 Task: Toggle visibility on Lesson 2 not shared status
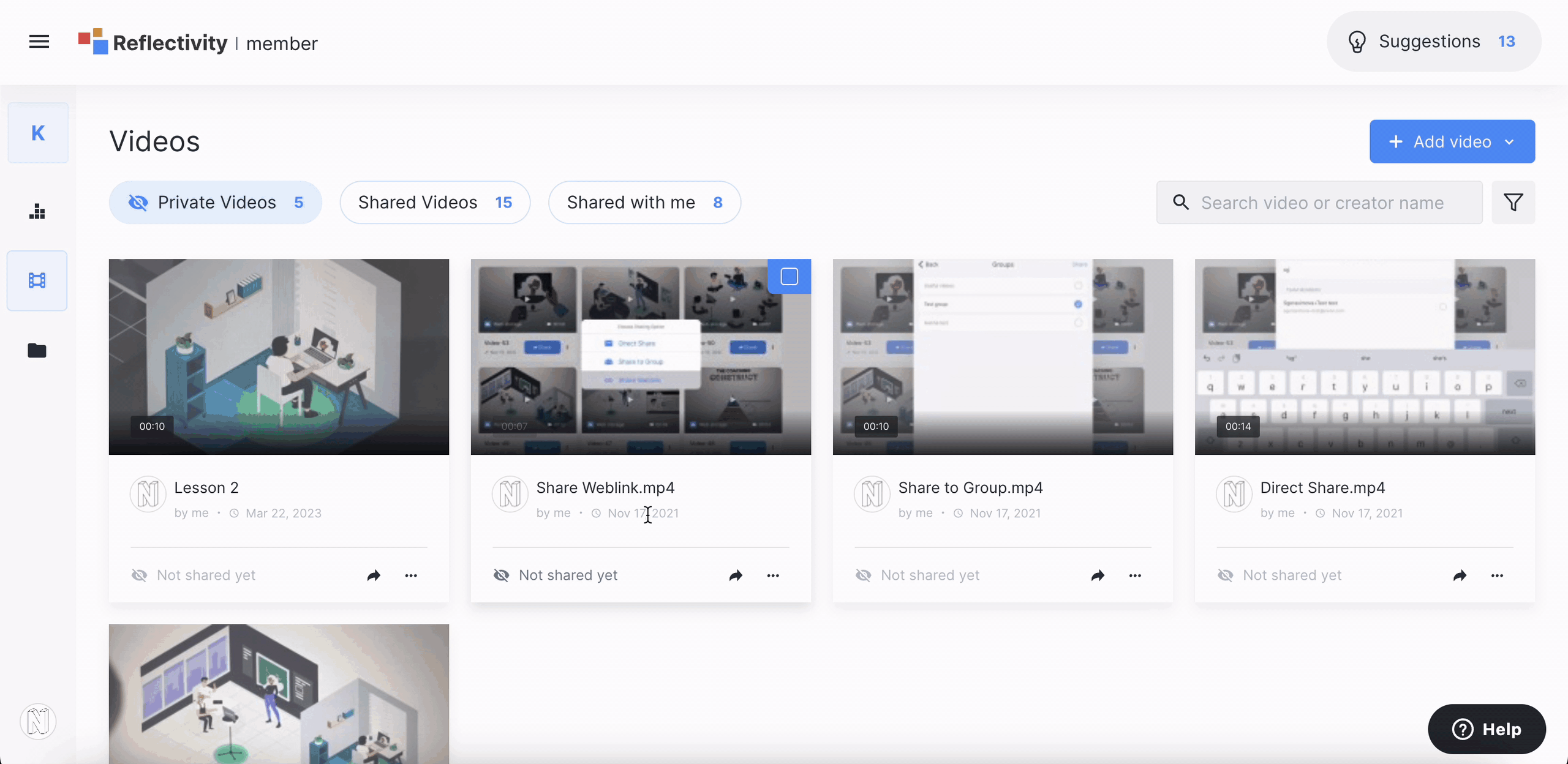tap(139, 574)
